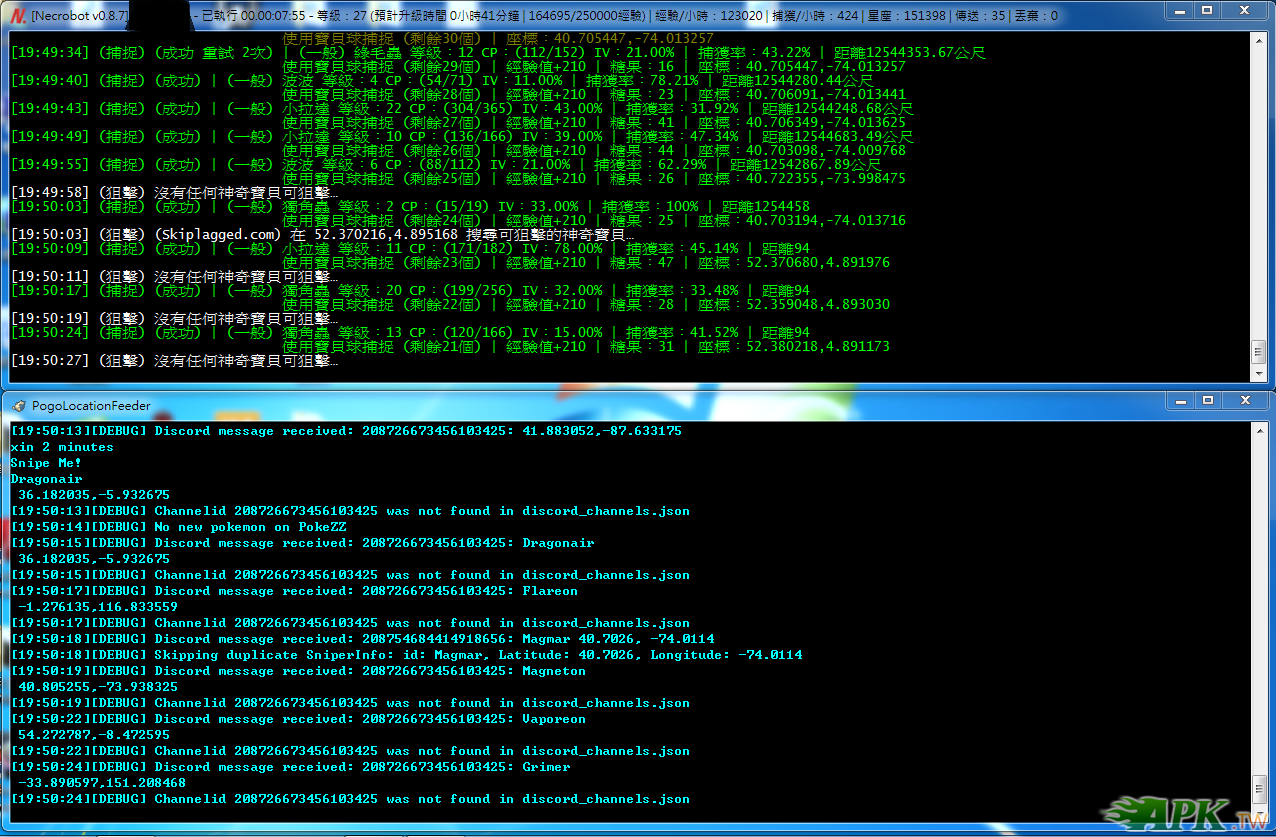Select the [19:50:19] snipe log line
Image resolution: width=1276 pixels, height=837 pixels.
click(174, 318)
